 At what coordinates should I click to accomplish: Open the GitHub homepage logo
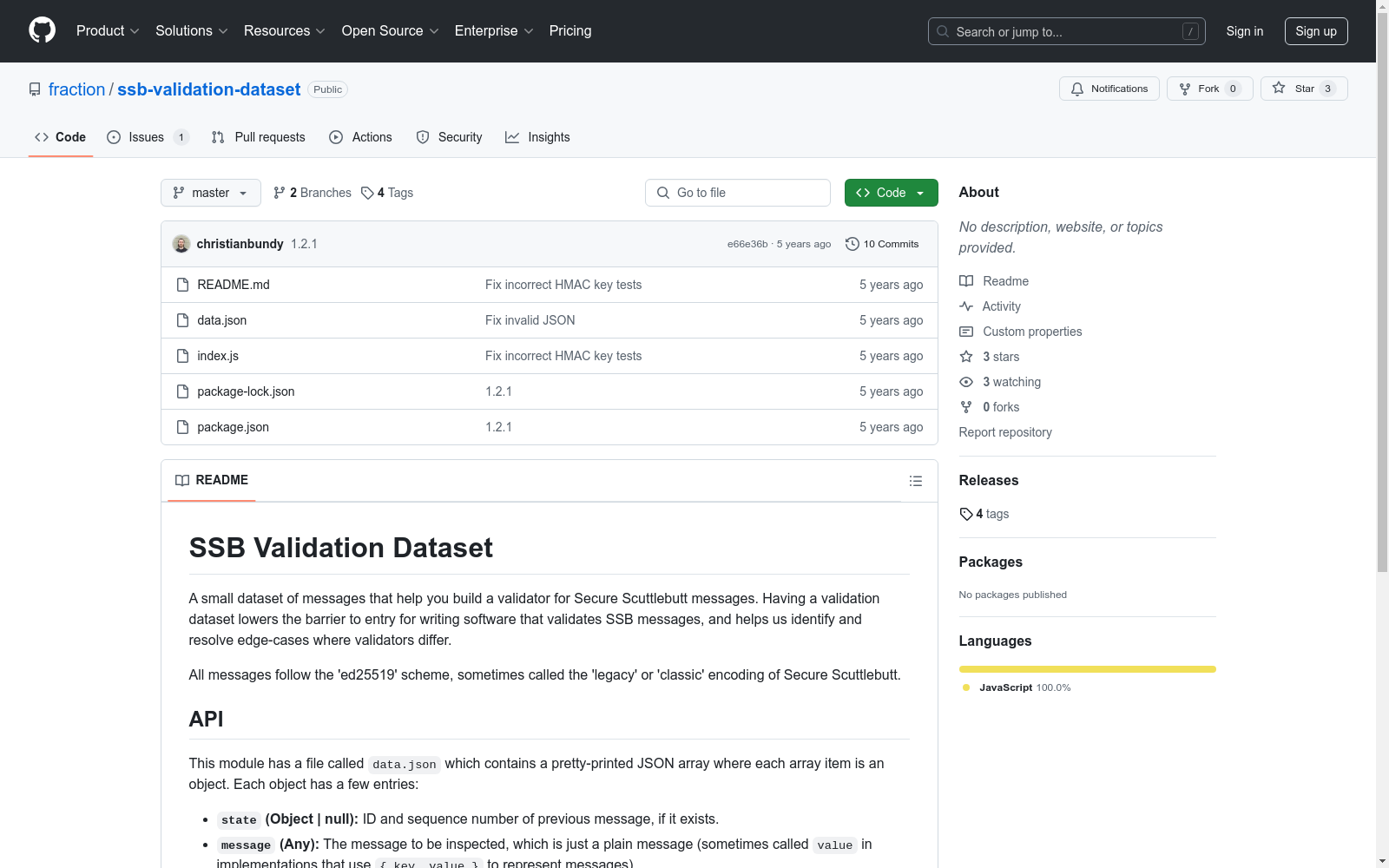(x=42, y=30)
